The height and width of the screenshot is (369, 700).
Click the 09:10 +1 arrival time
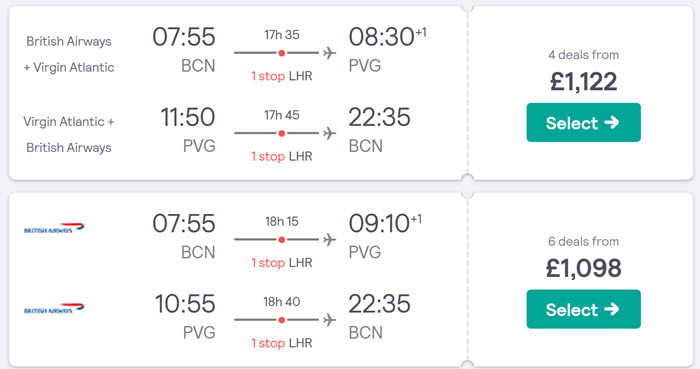point(385,223)
